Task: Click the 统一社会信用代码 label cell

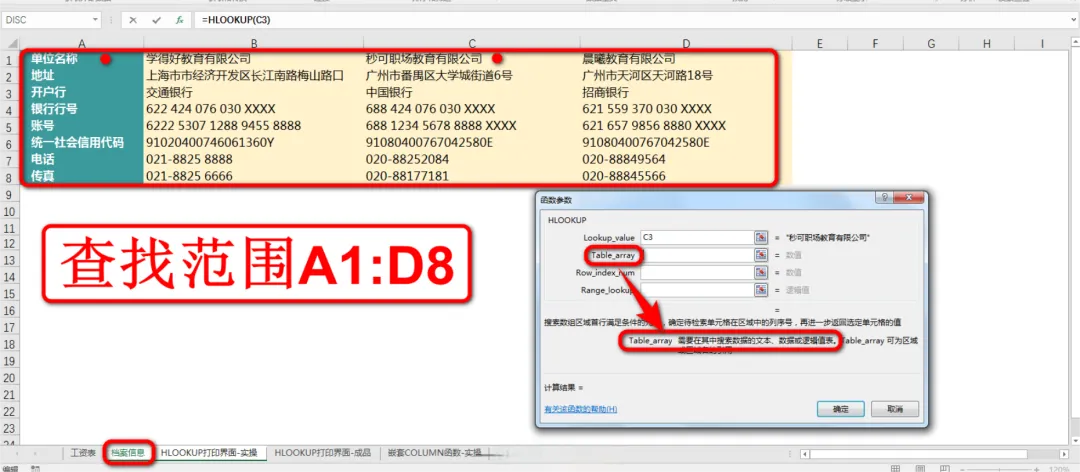Action: 82,143
